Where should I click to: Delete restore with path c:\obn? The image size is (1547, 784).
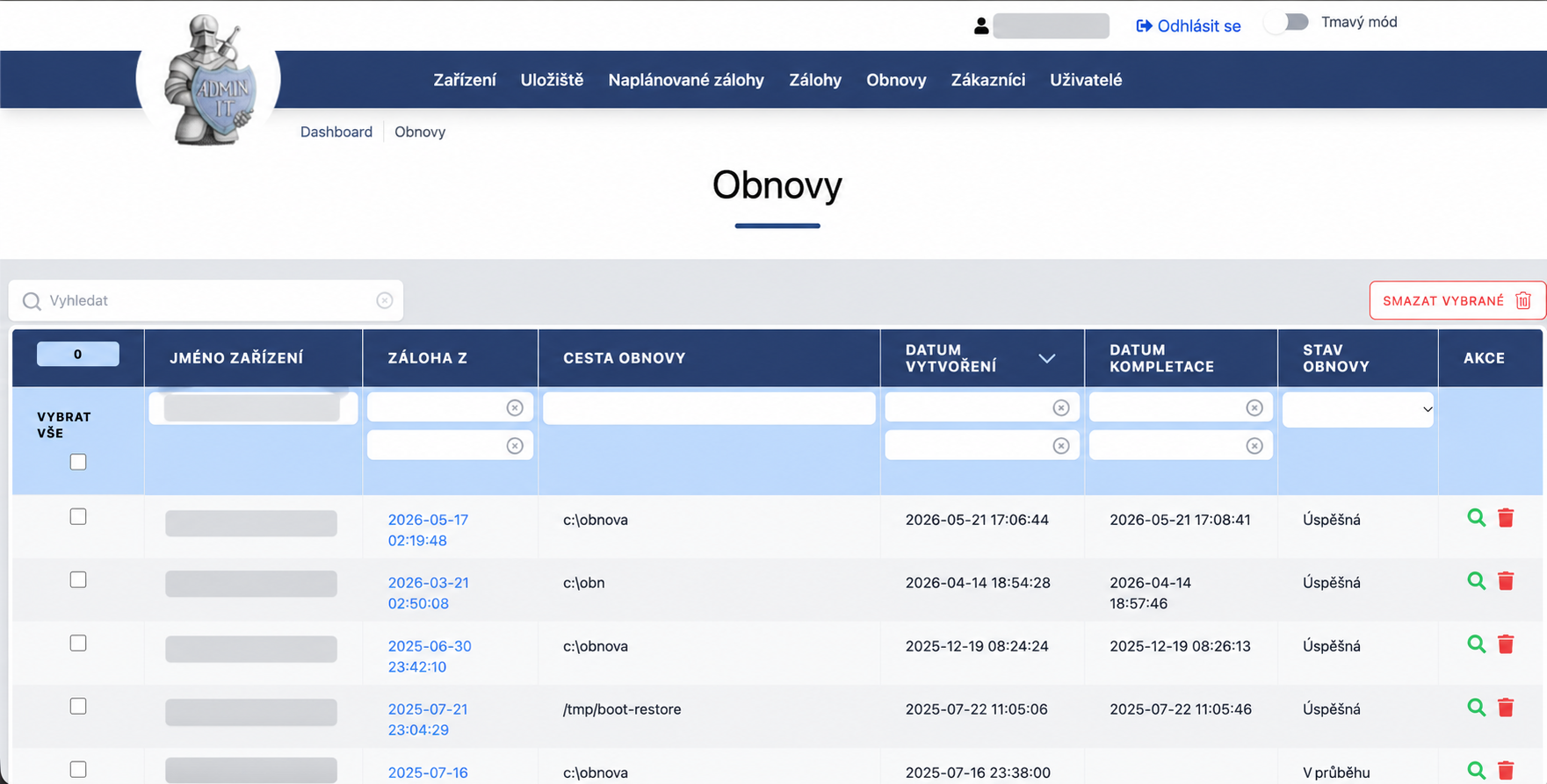pos(1506,581)
